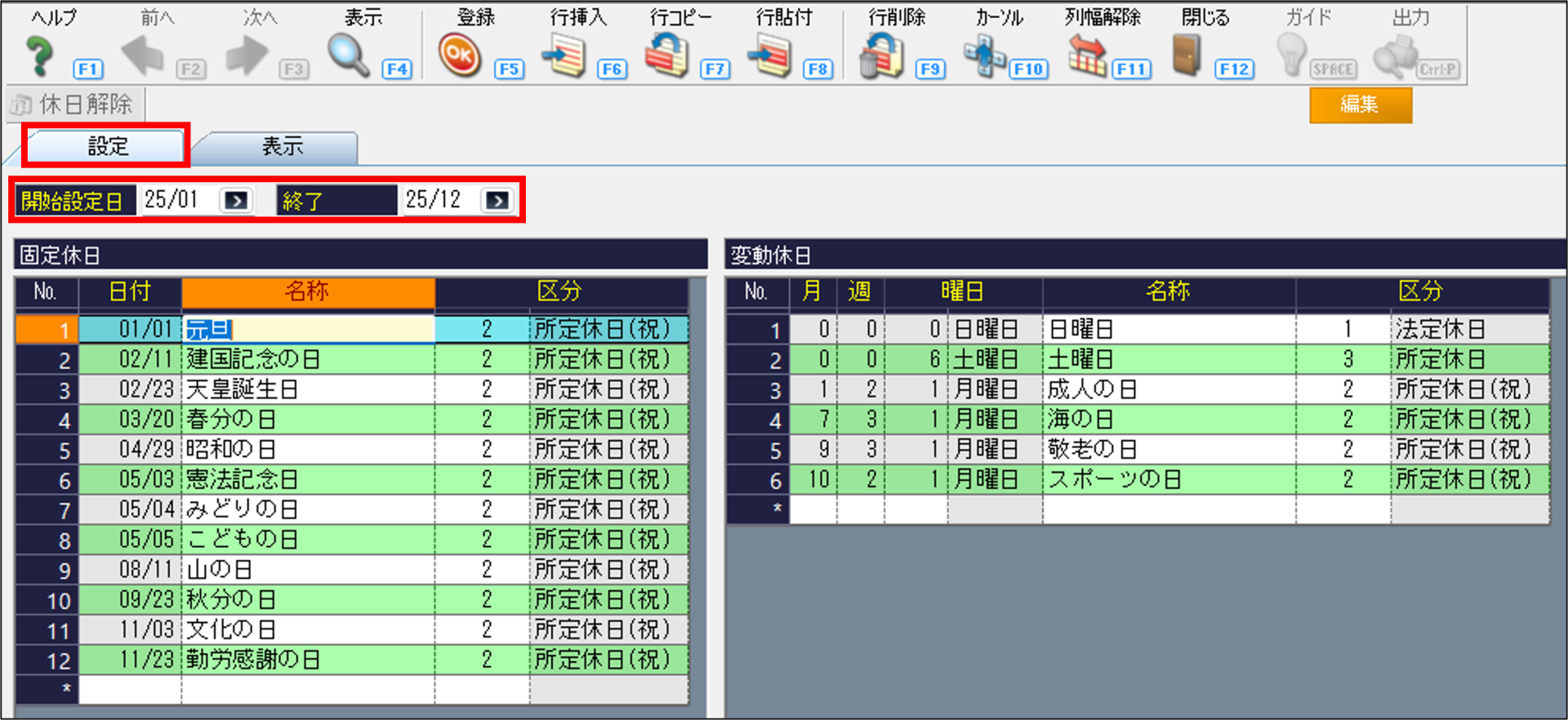Click the row paste icon

tap(770, 57)
